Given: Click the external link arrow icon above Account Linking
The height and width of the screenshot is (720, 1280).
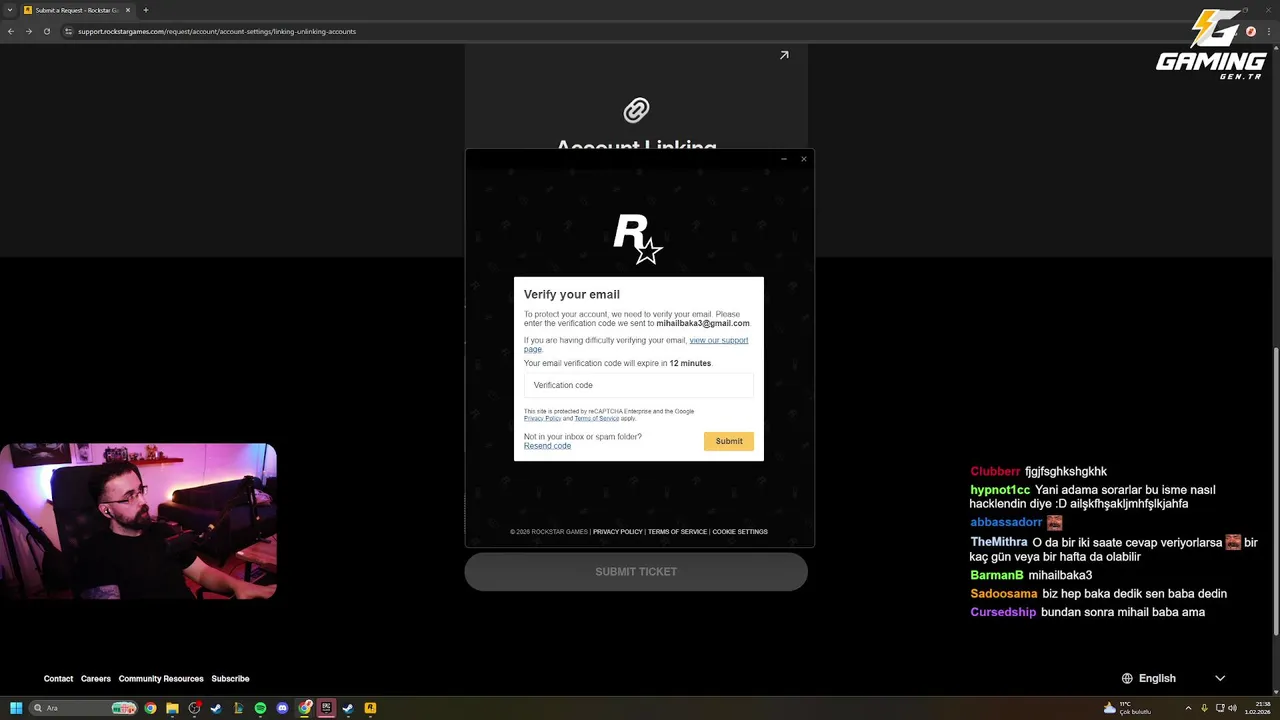Looking at the screenshot, I should pyautogui.click(x=784, y=55).
